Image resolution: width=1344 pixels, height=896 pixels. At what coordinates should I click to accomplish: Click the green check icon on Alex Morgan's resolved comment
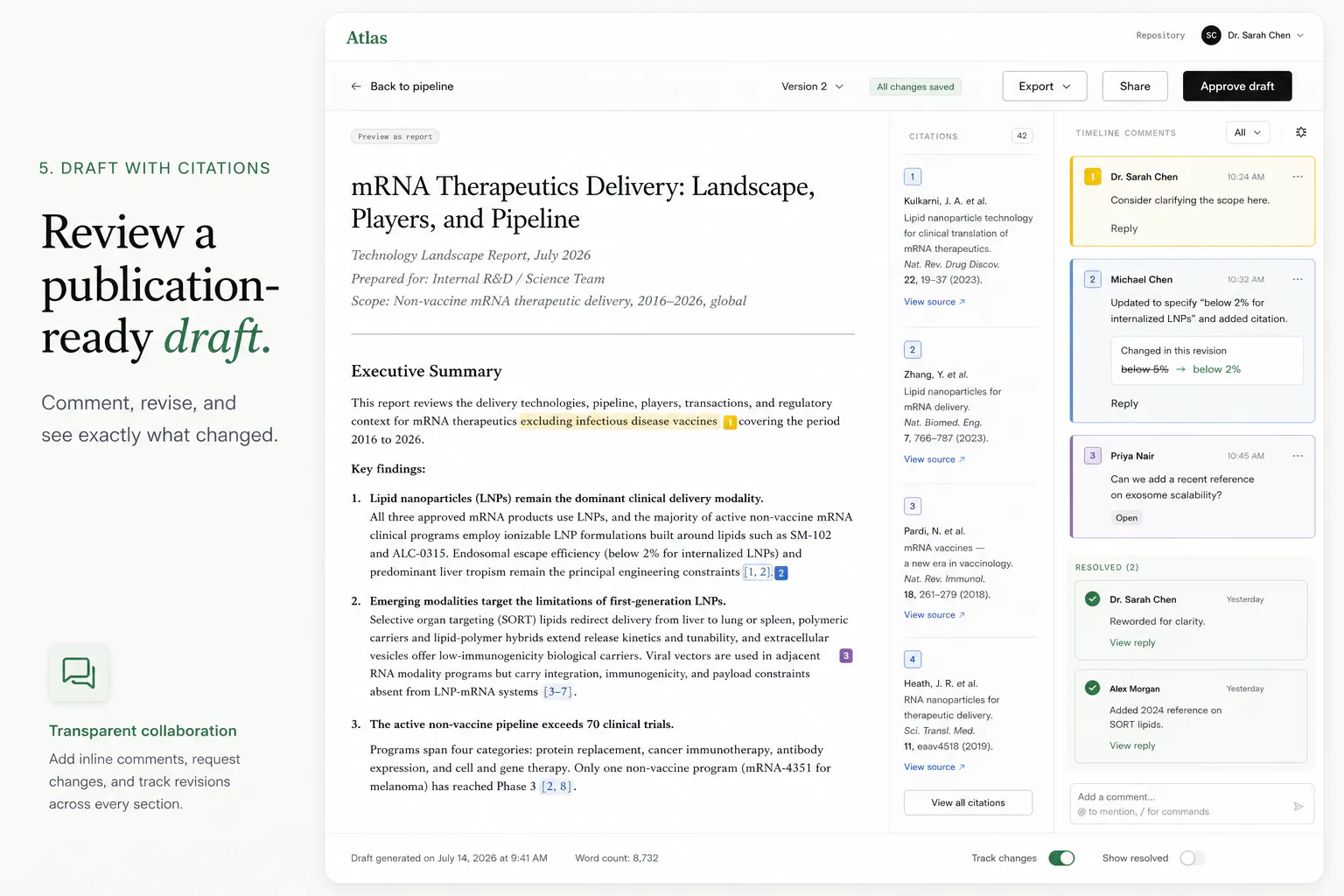pos(1092,688)
